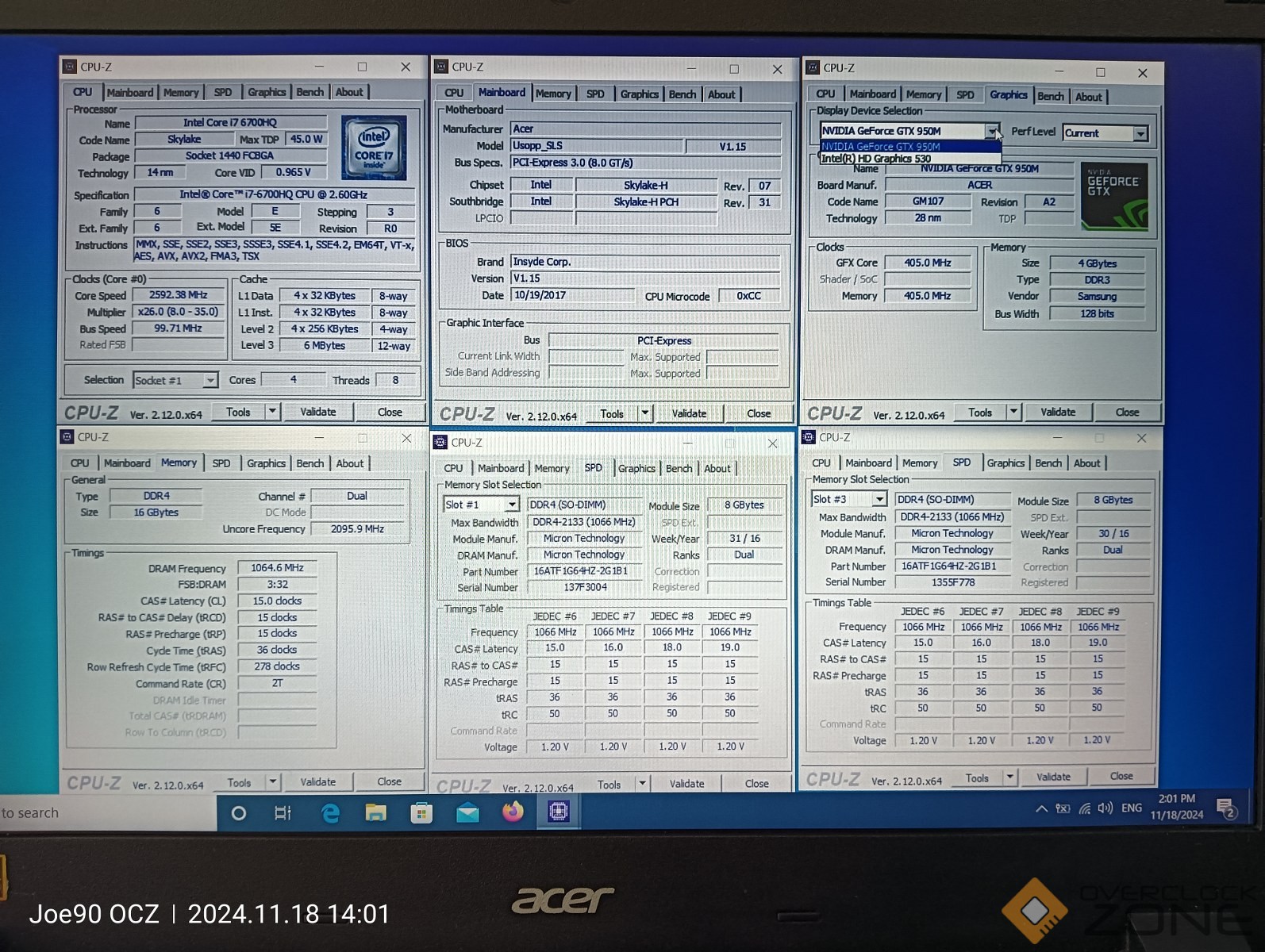1265x952 pixels.
Task: Expand Tools arrow in Slot #3 SPD window
Action: (1010, 777)
